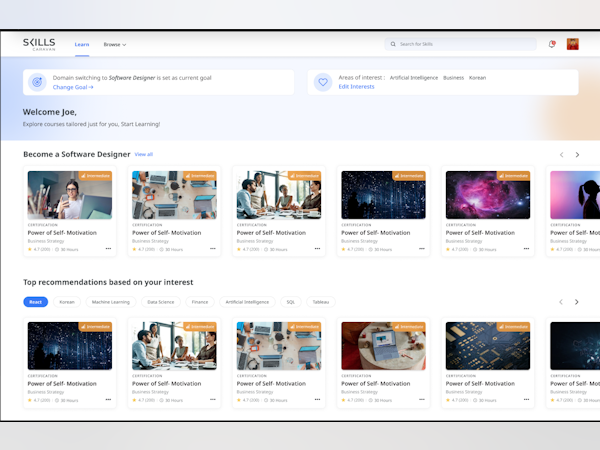Open three-dot menu on Software Designer meeting card
The width and height of the screenshot is (600, 450).
point(317,249)
